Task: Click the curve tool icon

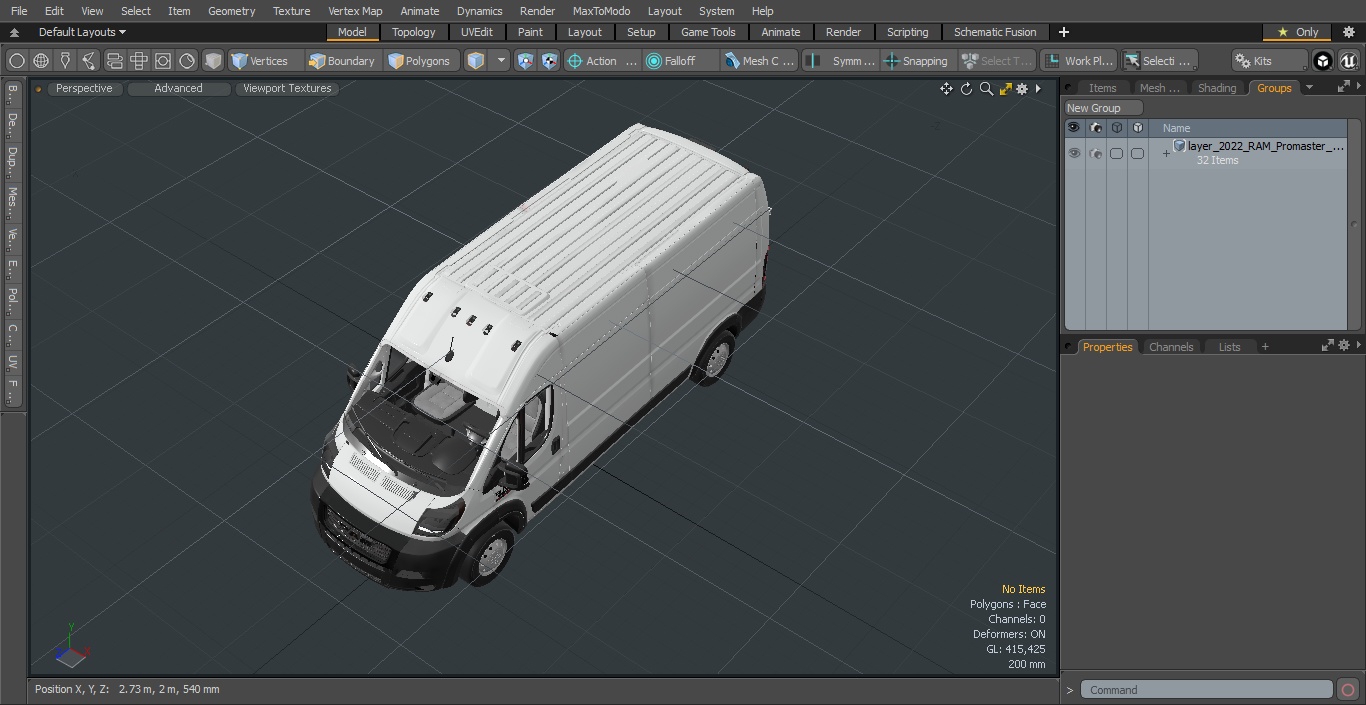Action: pos(89,61)
